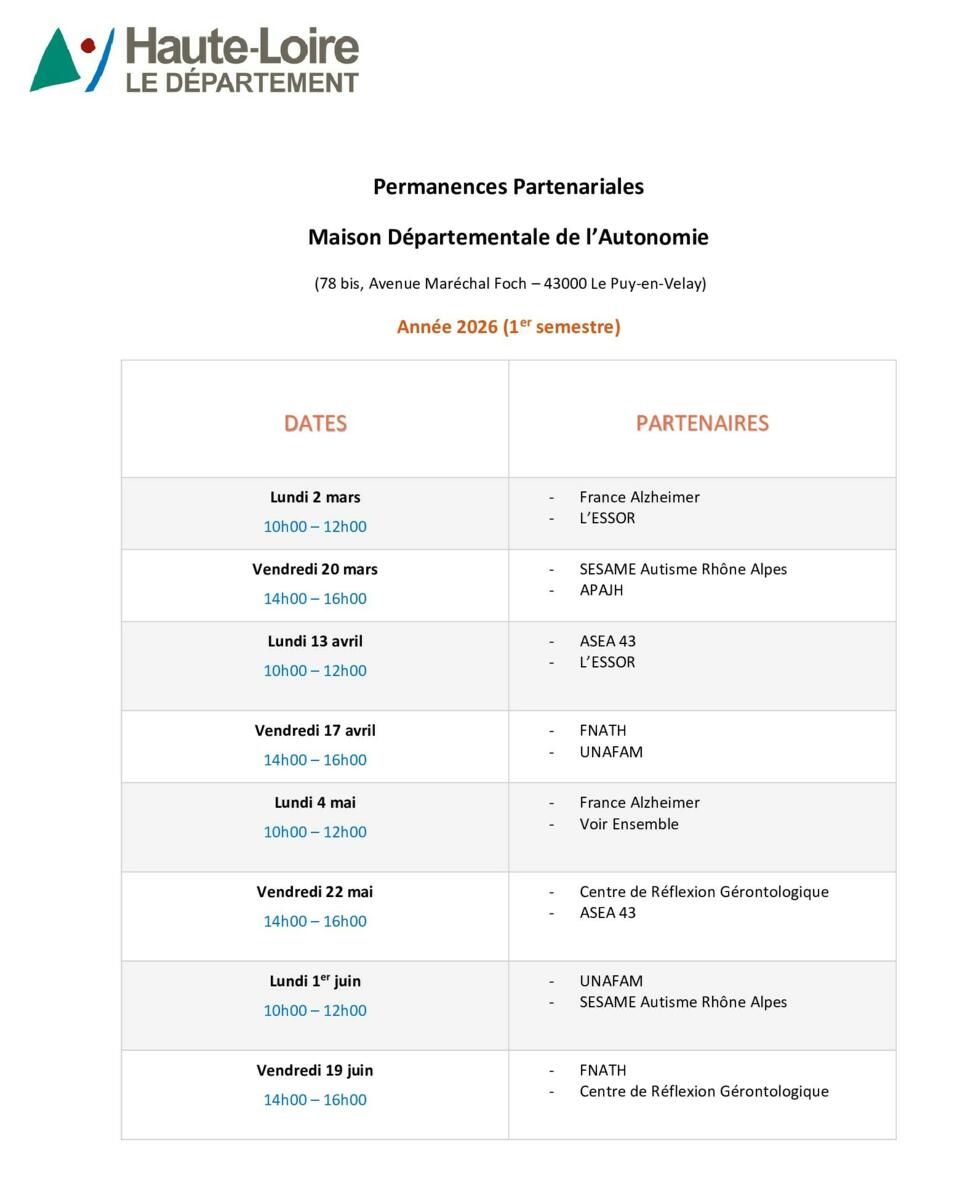Viewport: 957px width, 1200px height.
Task: Click the orange "Année 2026" semester heading
Action: coord(508,326)
